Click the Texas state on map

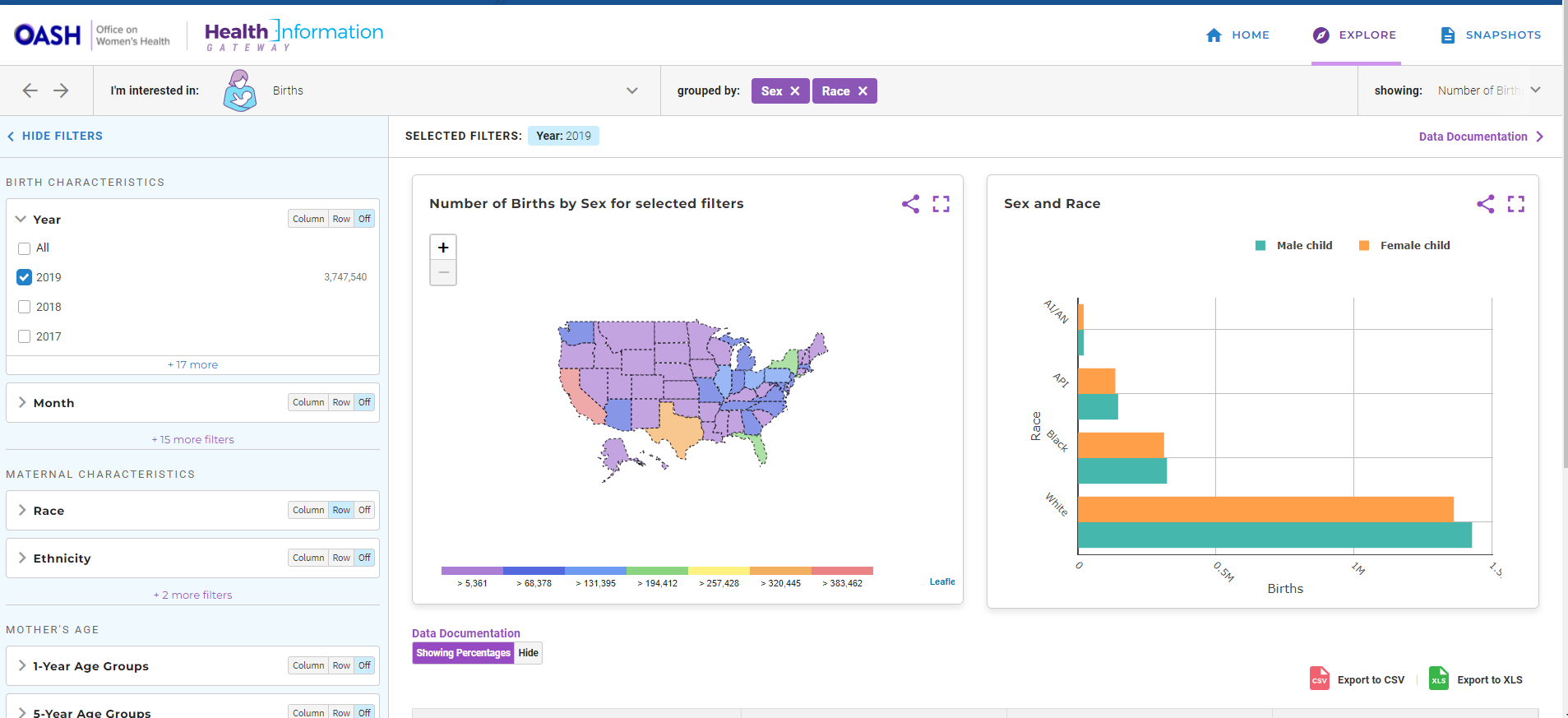(678, 429)
